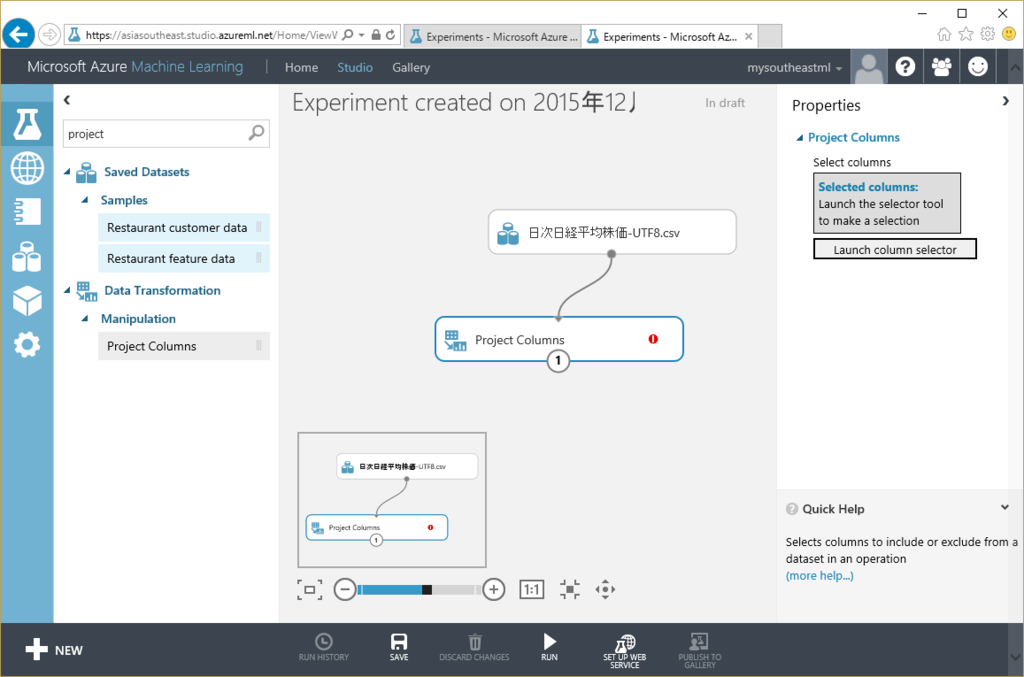Click the browser home icon
Image resolution: width=1024 pixels, height=677 pixels.
(944, 34)
